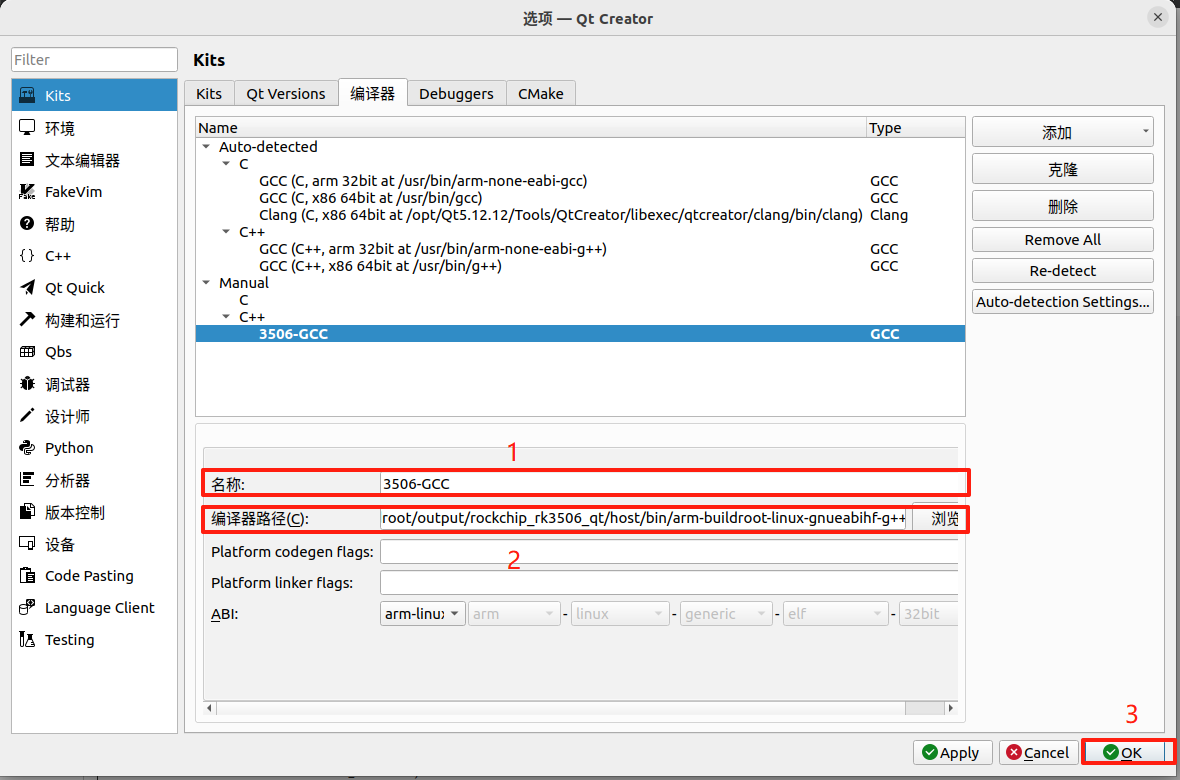
Task: Click the 名称 text field
Action: [x=670, y=484]
